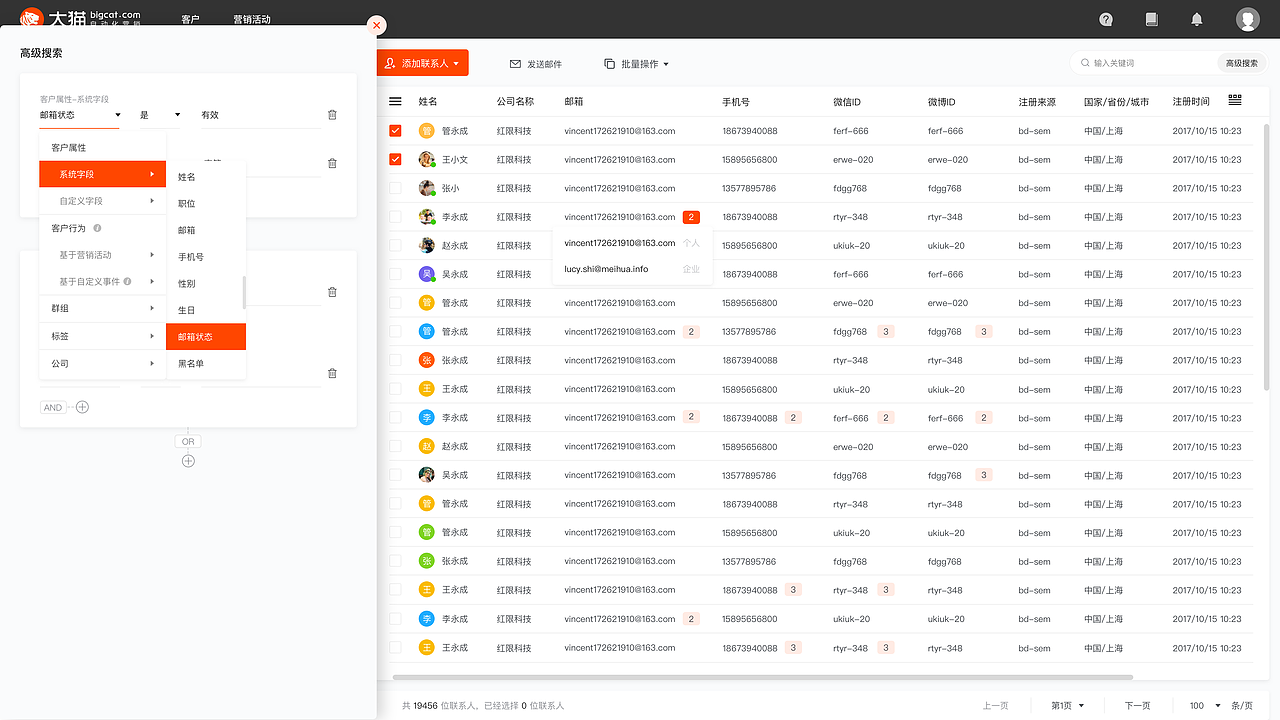Click 王小文's avatar

pyautogui.click(x=426, y=159)
